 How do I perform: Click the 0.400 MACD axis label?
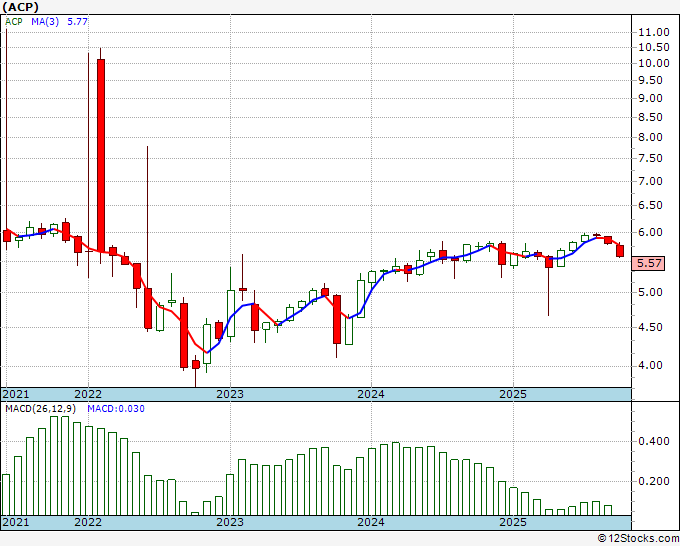click(x=654, y=441)
